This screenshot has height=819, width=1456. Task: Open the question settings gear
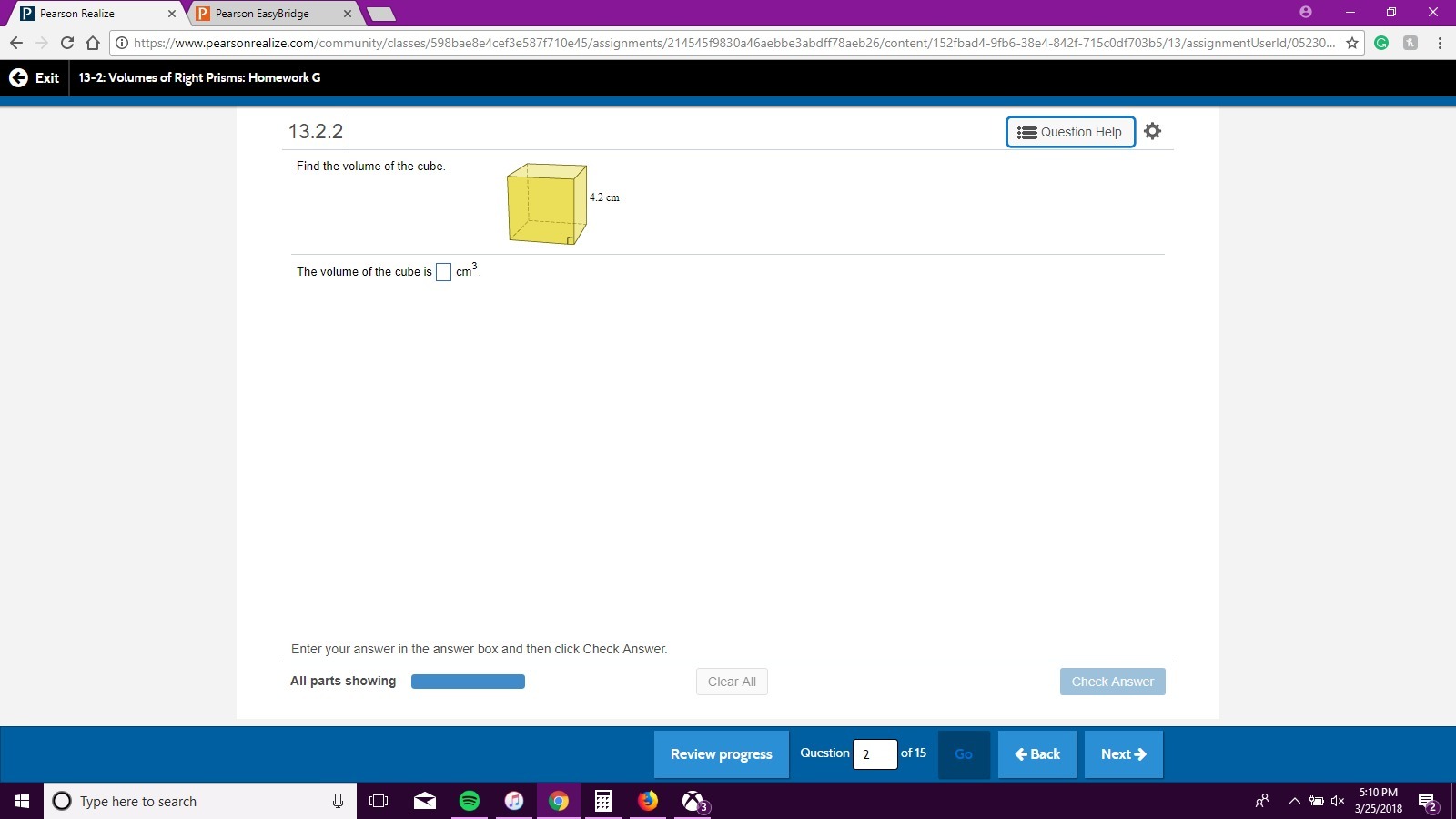coord(1152,131)
